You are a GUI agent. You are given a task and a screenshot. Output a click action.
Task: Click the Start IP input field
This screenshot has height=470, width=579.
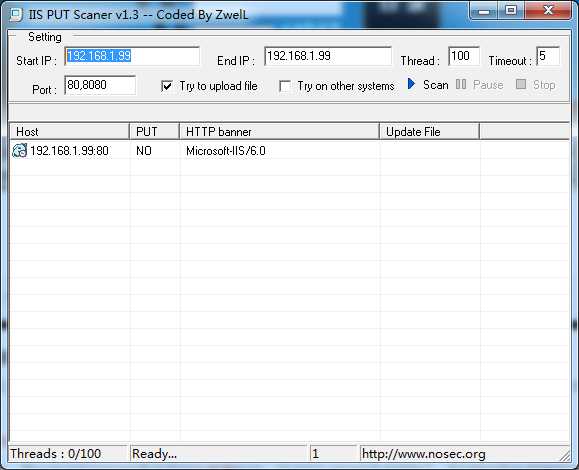click(x=132, y=56)
